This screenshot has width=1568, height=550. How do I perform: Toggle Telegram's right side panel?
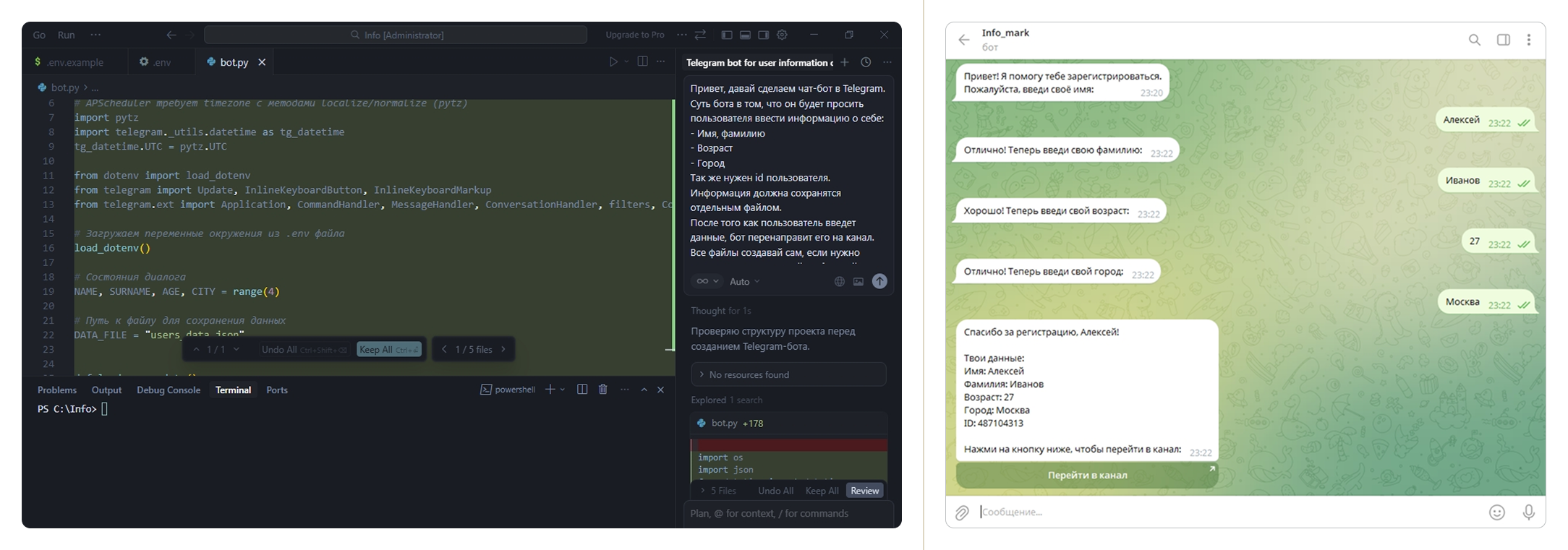(x=1503, y=40)
